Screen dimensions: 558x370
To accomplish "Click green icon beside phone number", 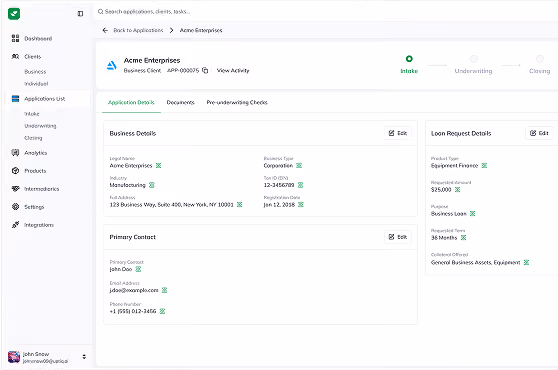I will [x=162, y=311].
